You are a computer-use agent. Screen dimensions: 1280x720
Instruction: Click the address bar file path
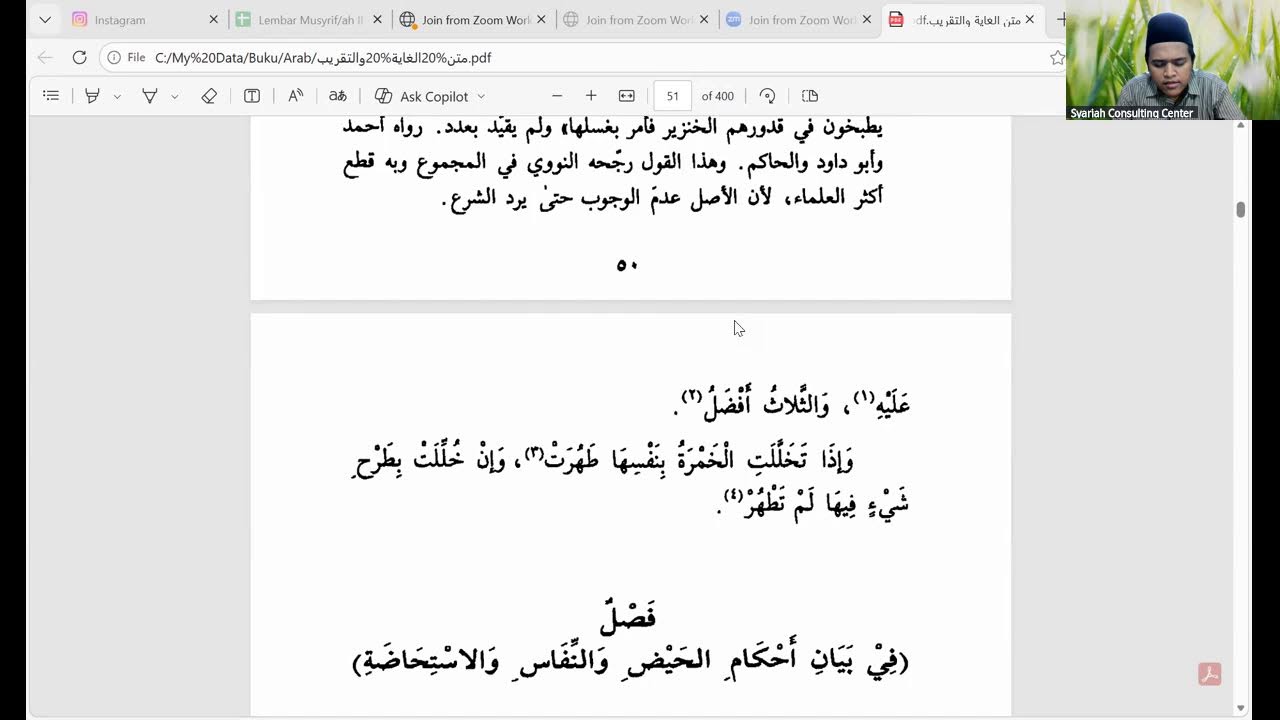click(x=323, y=58)
